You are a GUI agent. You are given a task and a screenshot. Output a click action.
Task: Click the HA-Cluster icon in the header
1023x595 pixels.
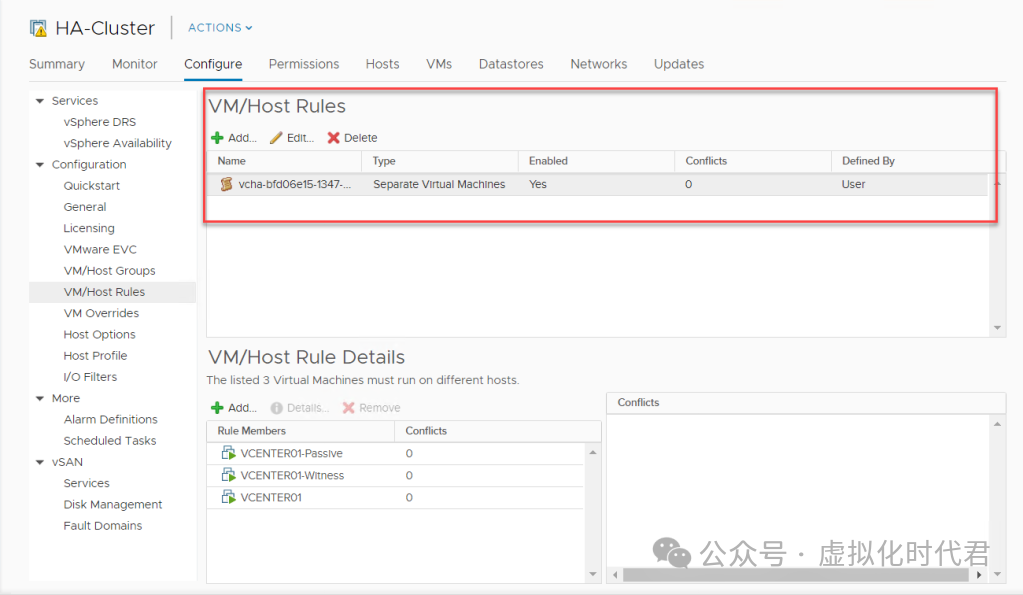pyautogui.click(x=38, y=28)
